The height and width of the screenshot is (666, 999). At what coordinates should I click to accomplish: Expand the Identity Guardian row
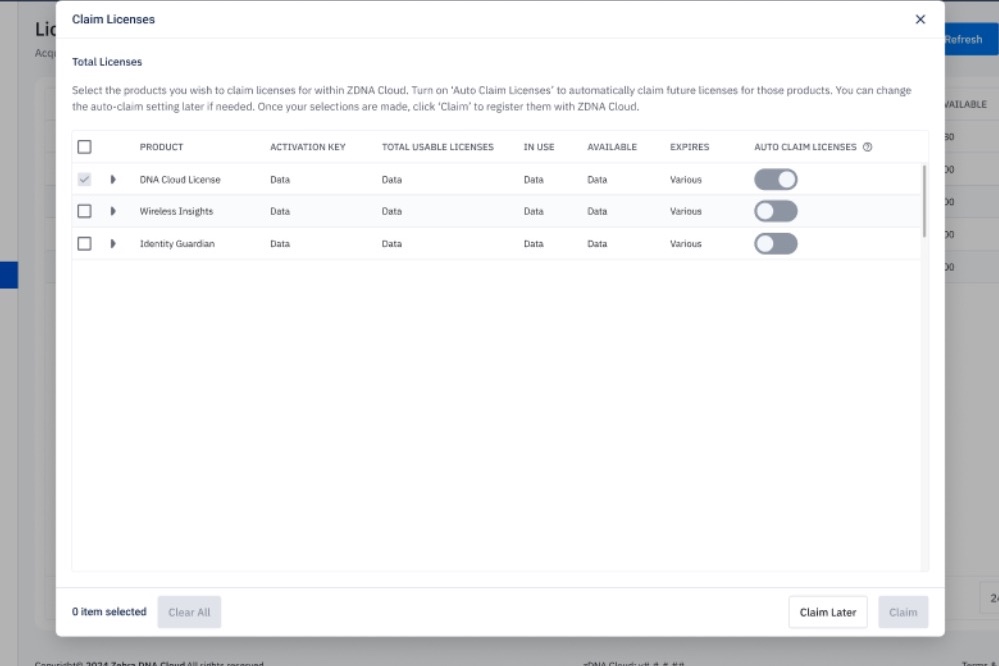click(113, 244)
